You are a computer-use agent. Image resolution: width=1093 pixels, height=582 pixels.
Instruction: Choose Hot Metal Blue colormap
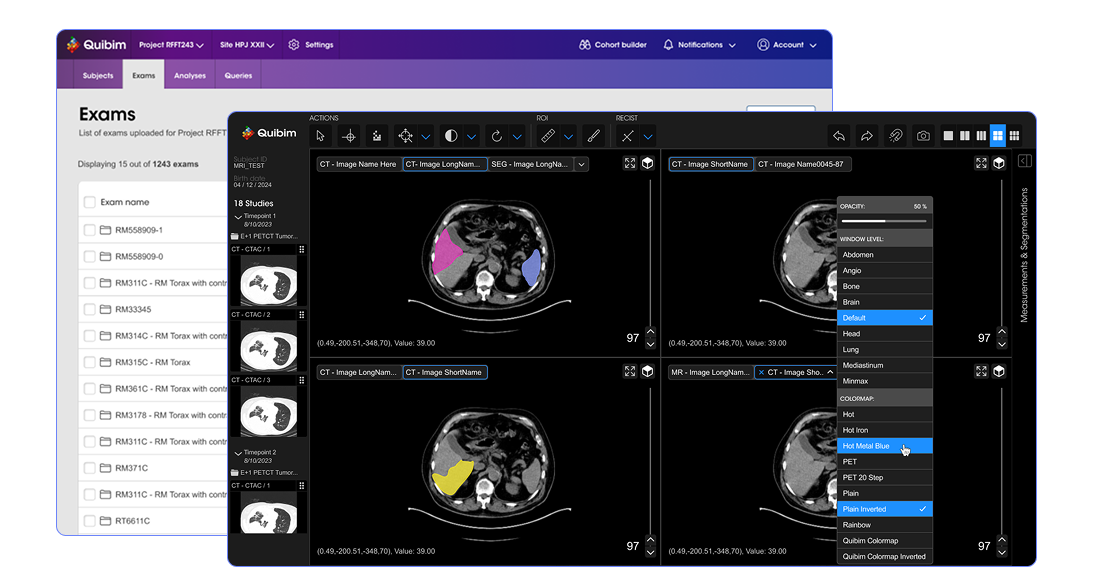tap(866, 446)
